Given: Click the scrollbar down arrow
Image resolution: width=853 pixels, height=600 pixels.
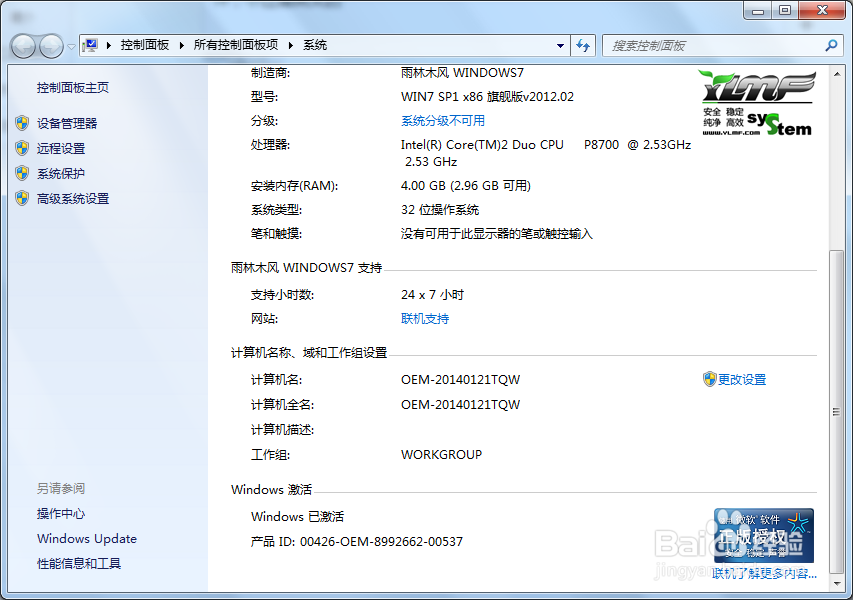Looking at the screenshot, I should pyautogui.click(x=837, y=584).
